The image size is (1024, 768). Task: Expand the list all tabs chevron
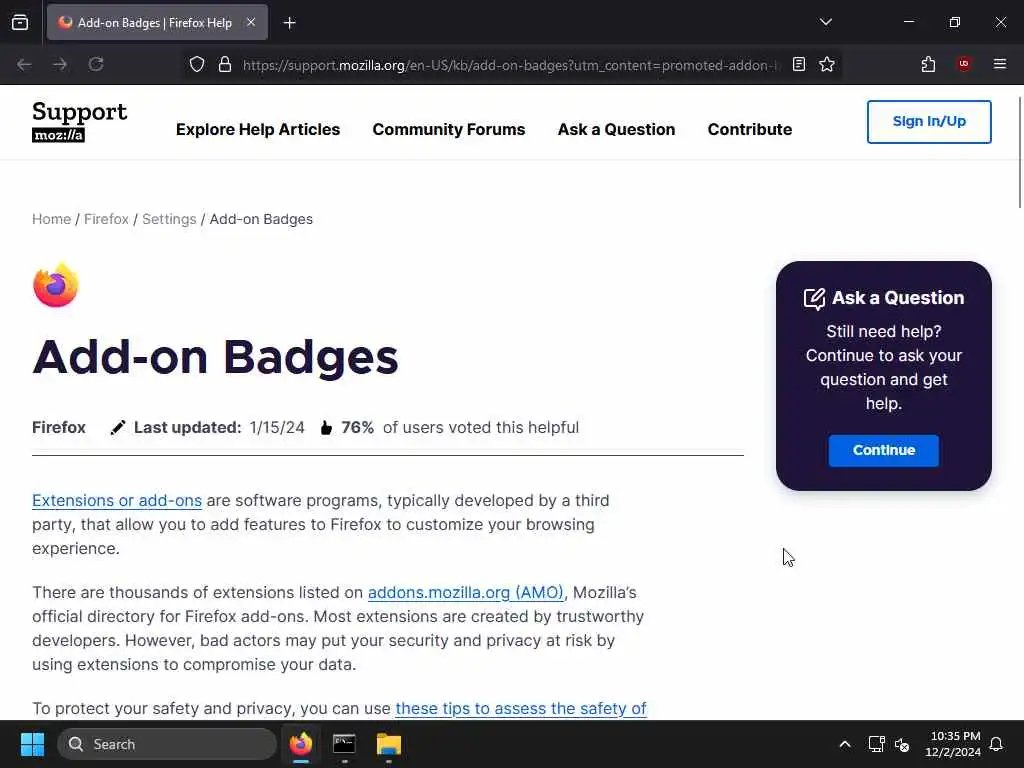(x=825, y=22)
